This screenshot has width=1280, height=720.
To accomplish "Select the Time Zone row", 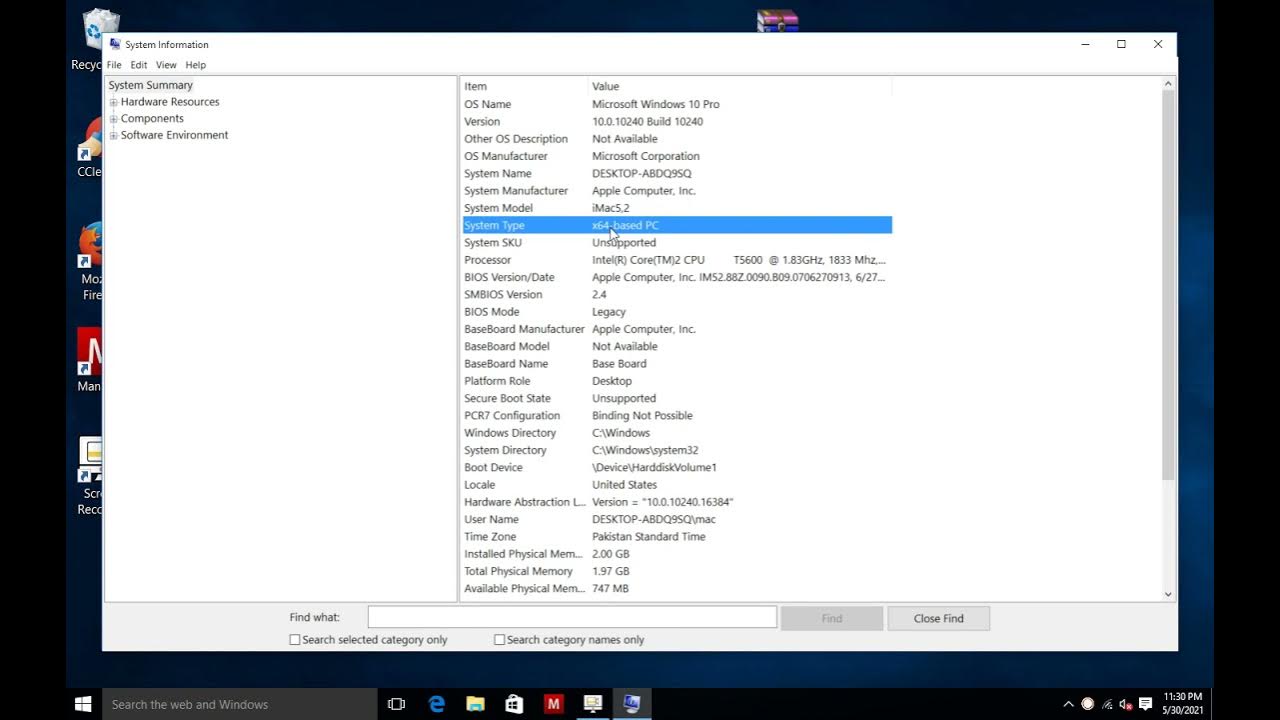I will pos(677,537).
